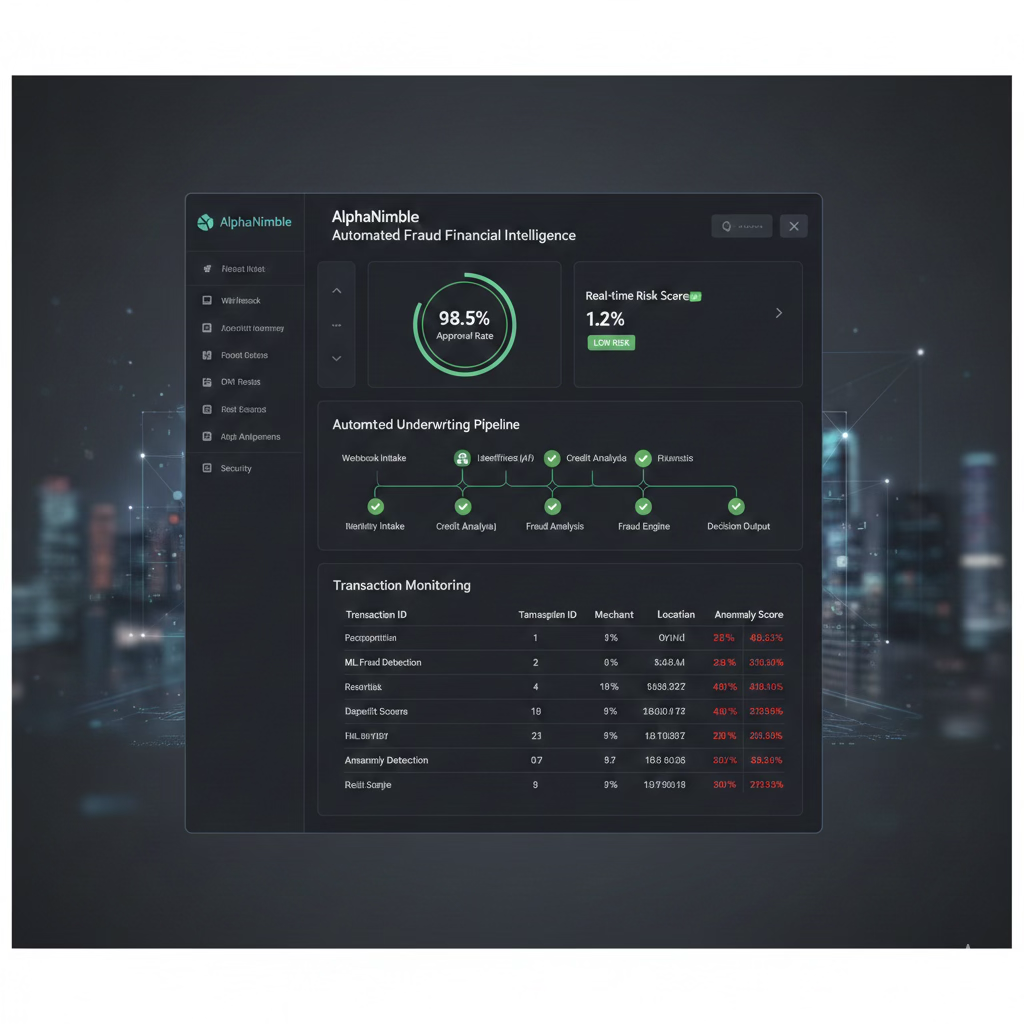
Task: Select the Security icon in the sidebar
Action: [x=207, y=467]
